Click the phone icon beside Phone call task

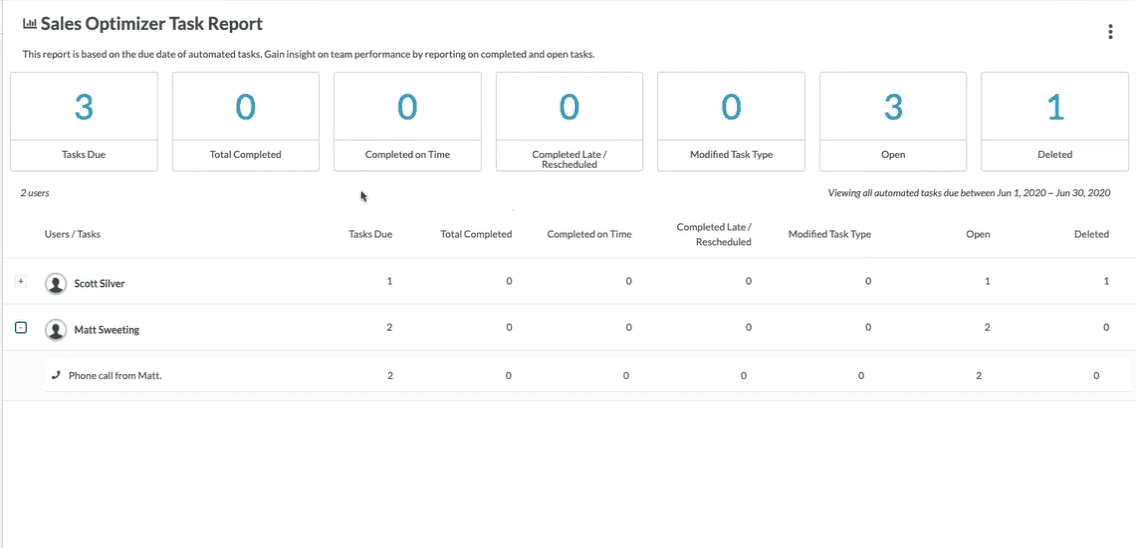point(56,376)
